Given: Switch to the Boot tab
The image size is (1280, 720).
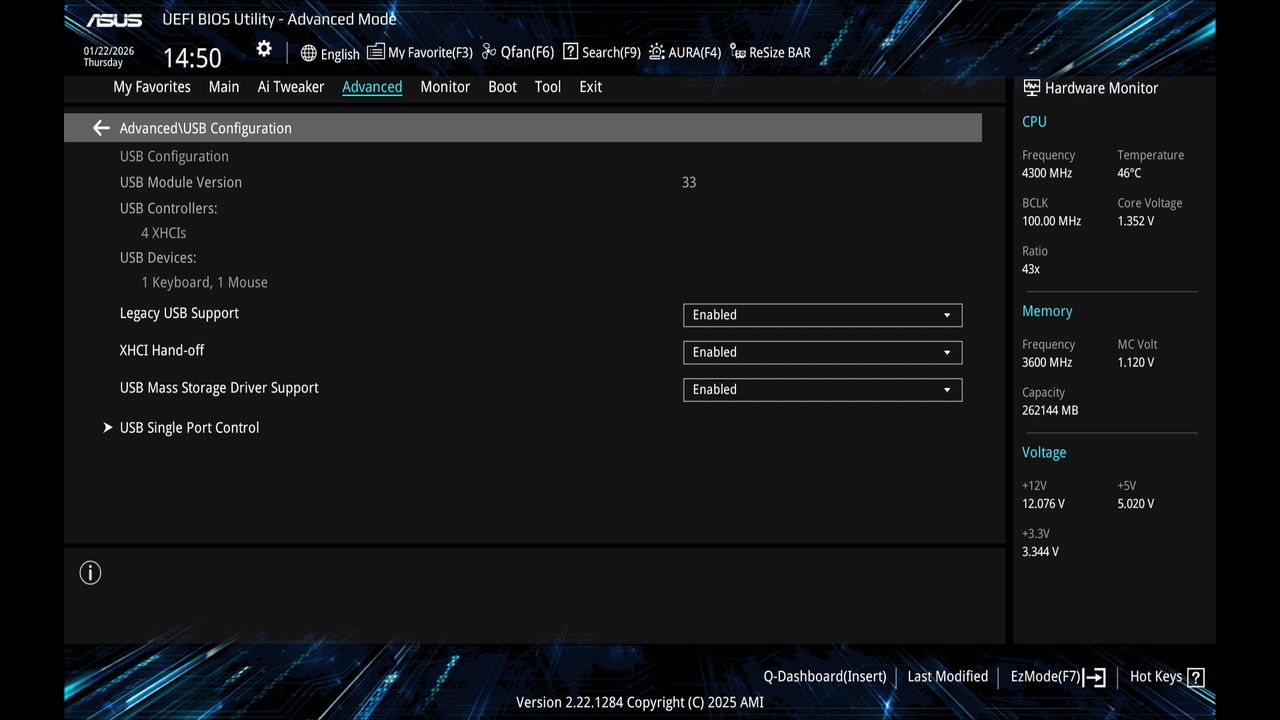Looking at the screenshot, I should pos(502,87).
